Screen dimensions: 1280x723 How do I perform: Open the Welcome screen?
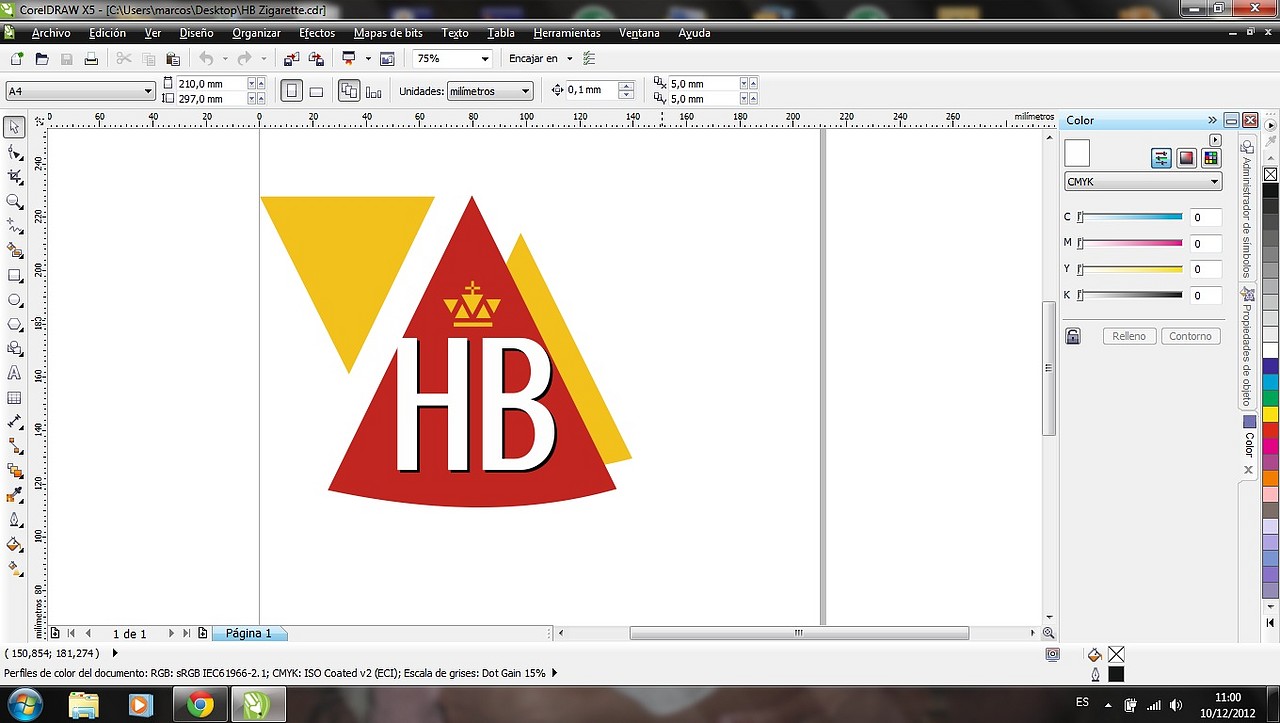pos(387,59)
